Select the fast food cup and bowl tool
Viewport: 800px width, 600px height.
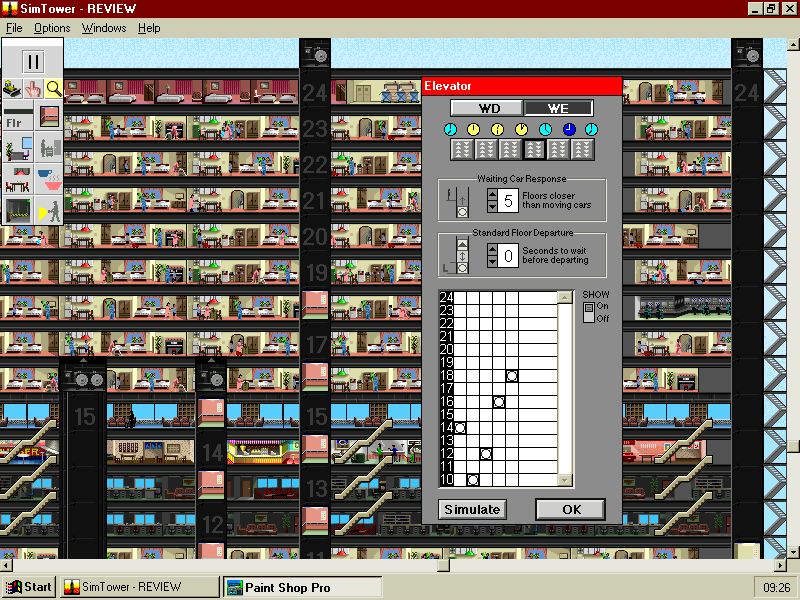tap(49, 180)
